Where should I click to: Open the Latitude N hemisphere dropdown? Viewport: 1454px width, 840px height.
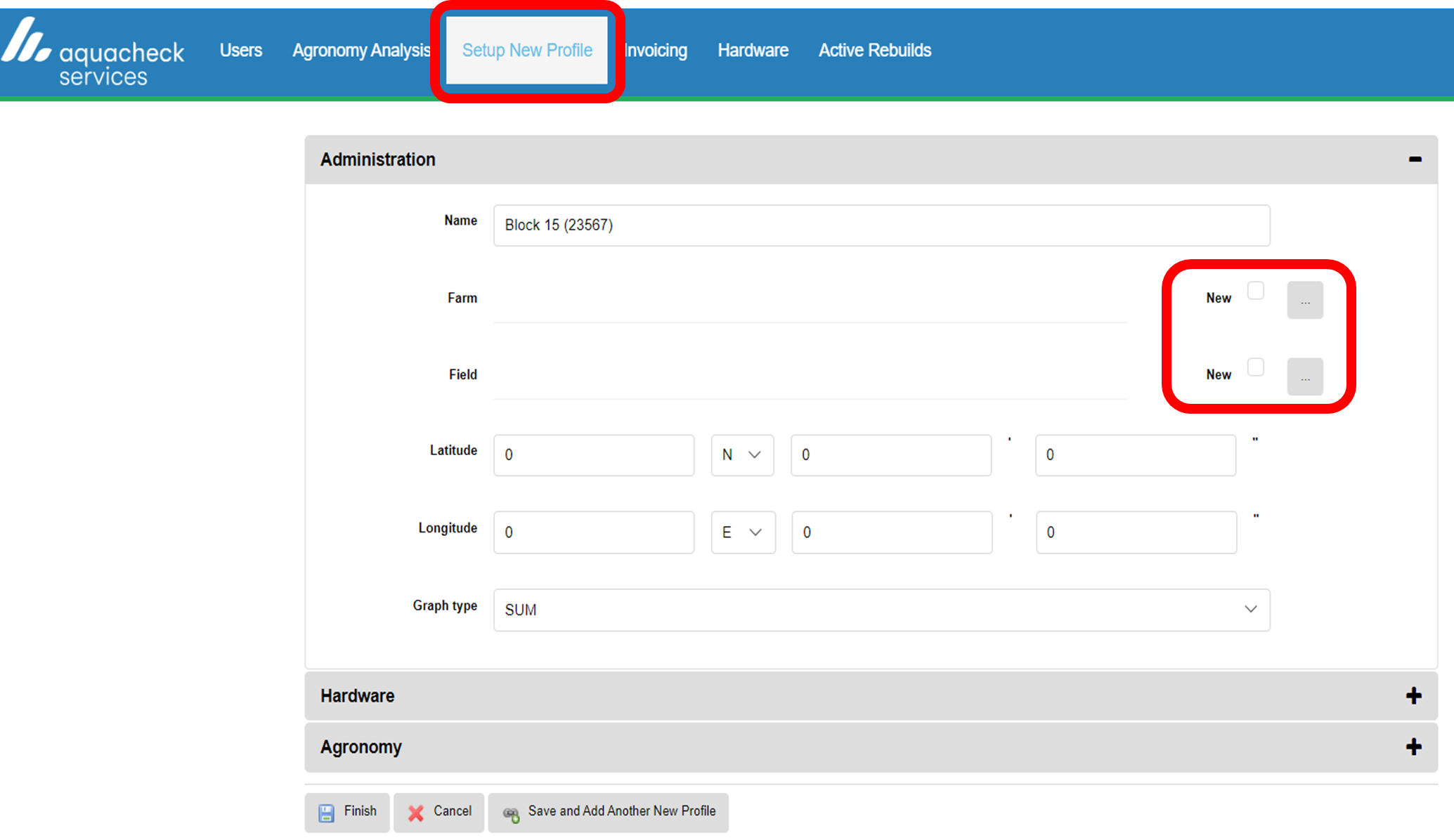pyautogui.click(x=742, y=455)
